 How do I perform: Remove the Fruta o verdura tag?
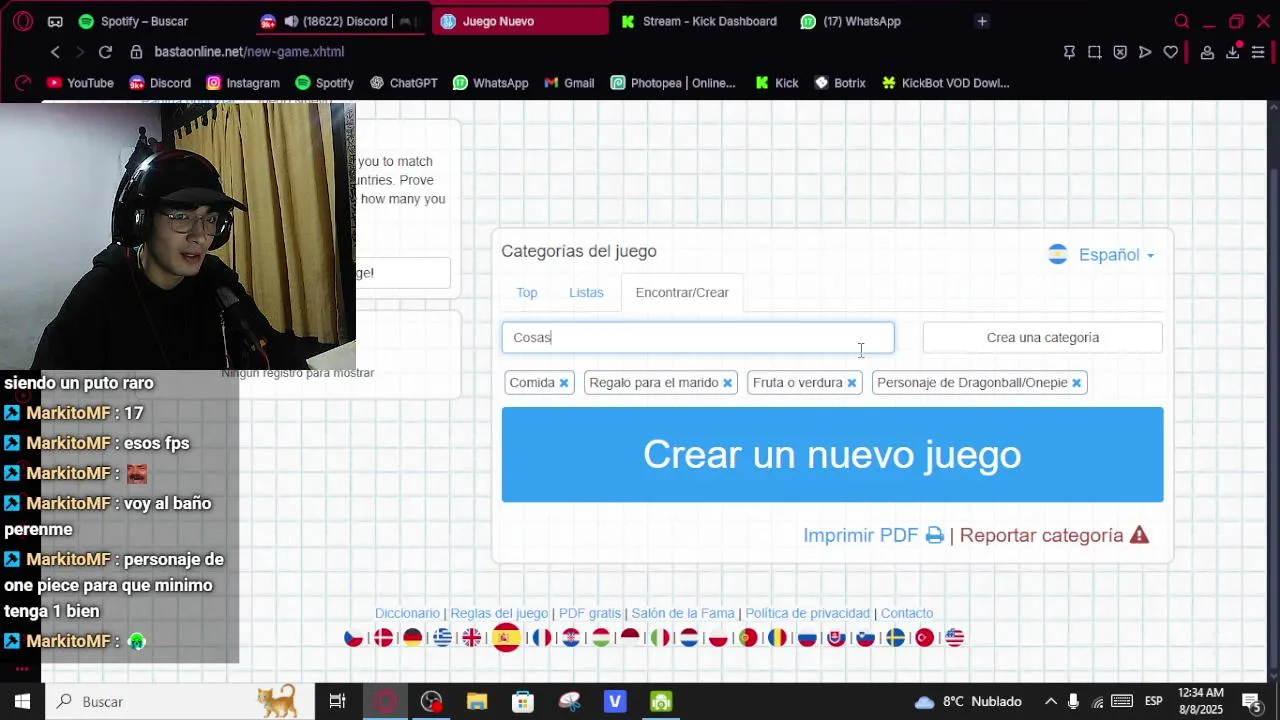[x=851, y=383]
